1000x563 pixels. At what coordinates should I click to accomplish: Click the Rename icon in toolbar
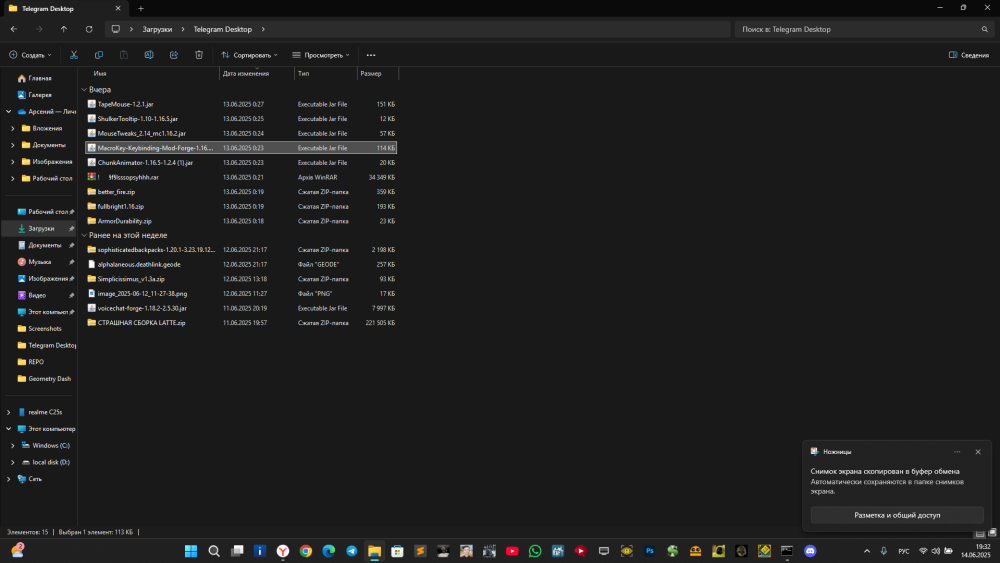149,55
